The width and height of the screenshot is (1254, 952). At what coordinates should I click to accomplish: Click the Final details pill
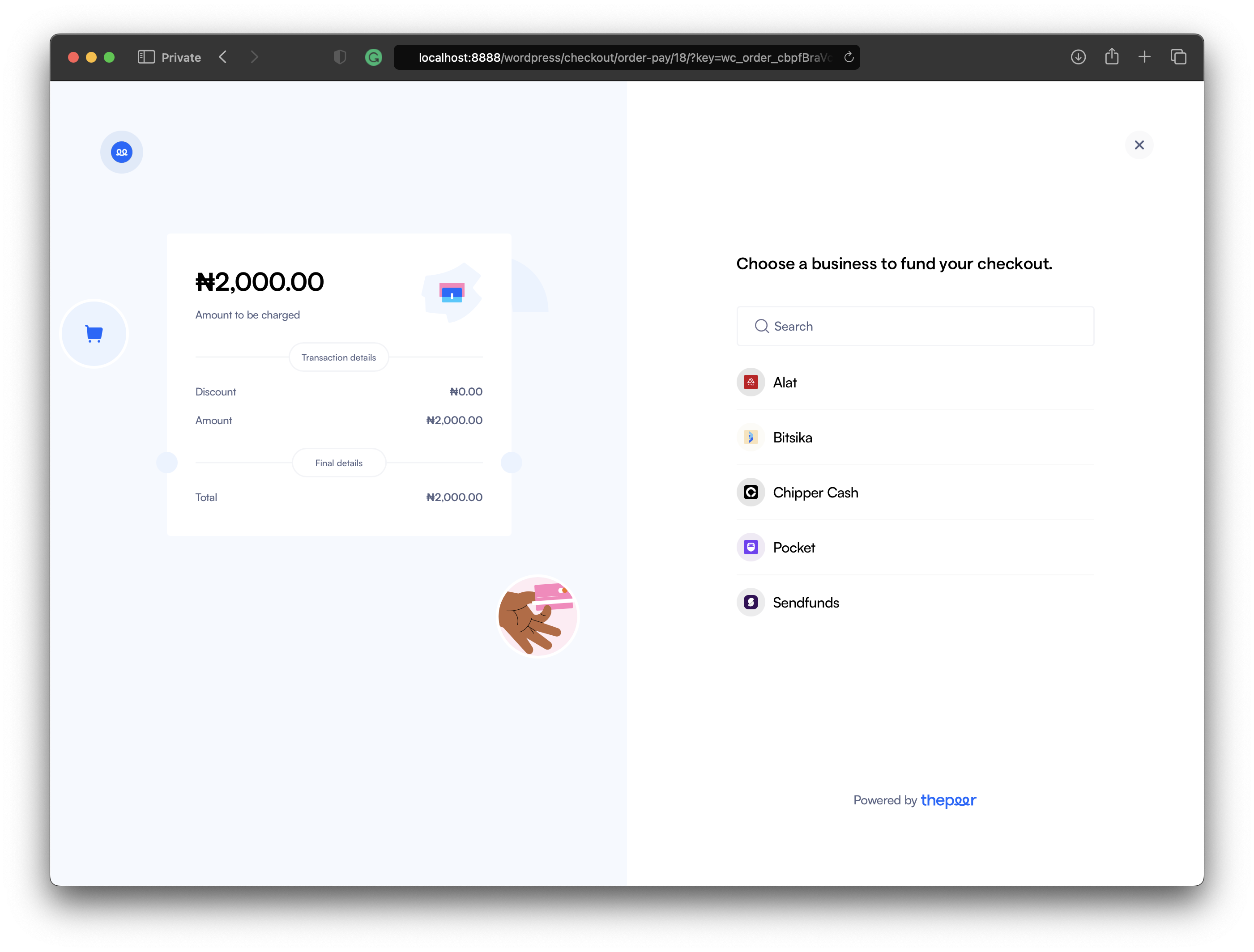[338, 463]
